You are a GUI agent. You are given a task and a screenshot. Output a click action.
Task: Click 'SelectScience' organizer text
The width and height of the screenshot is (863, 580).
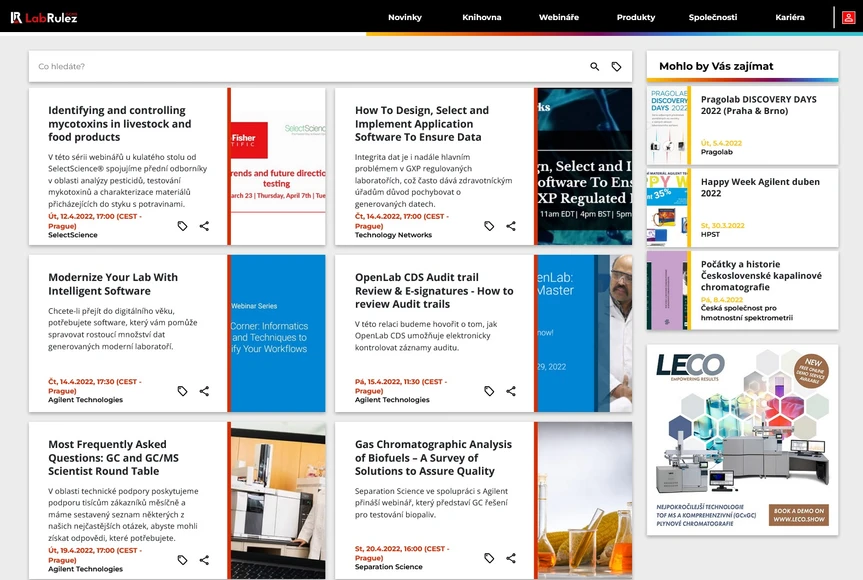click(73, 235)
